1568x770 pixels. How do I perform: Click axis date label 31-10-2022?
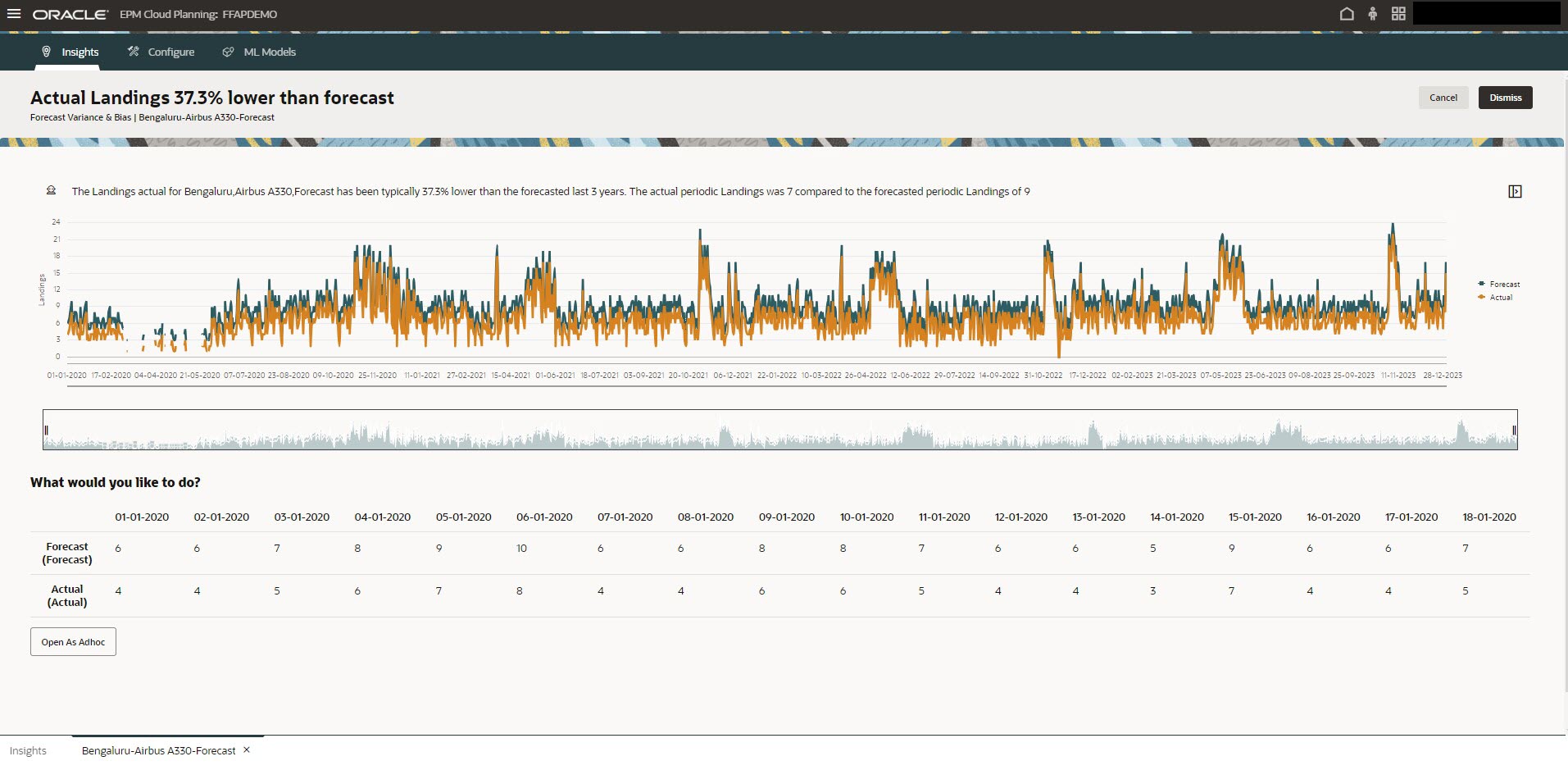[x=1043, y=375]
